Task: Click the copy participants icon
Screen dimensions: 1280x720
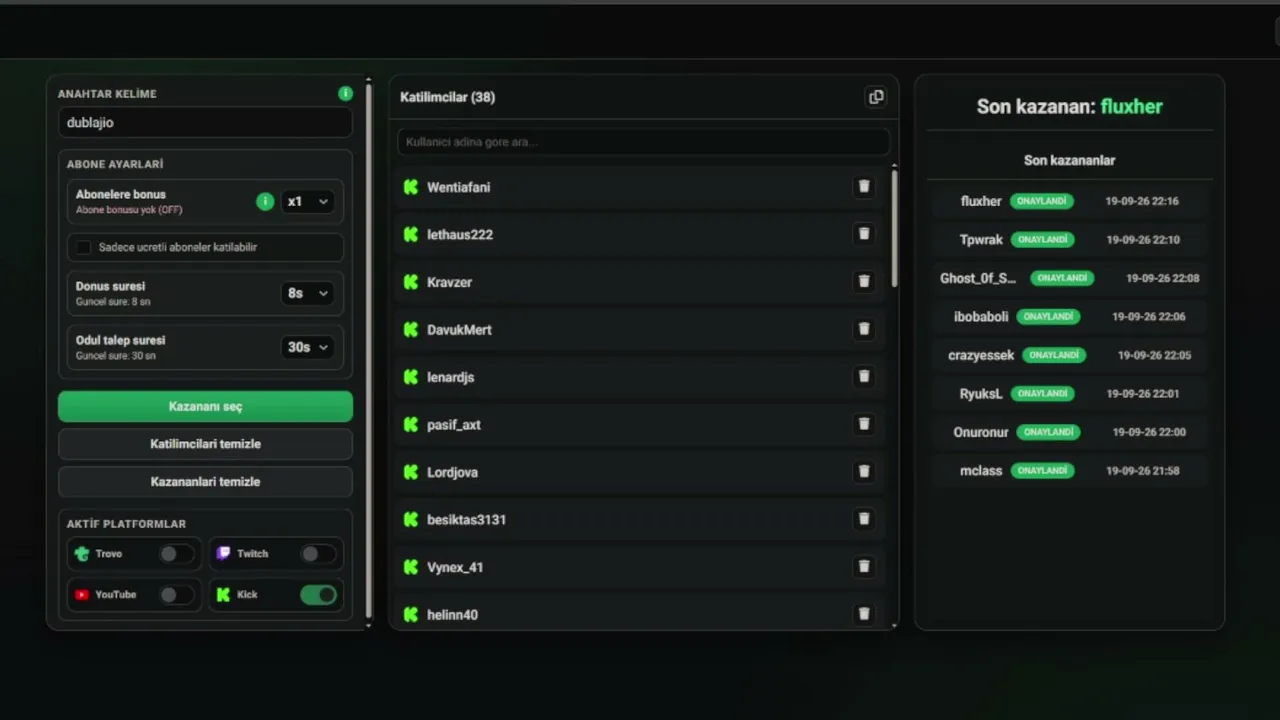Action: (x=876, y=97)
